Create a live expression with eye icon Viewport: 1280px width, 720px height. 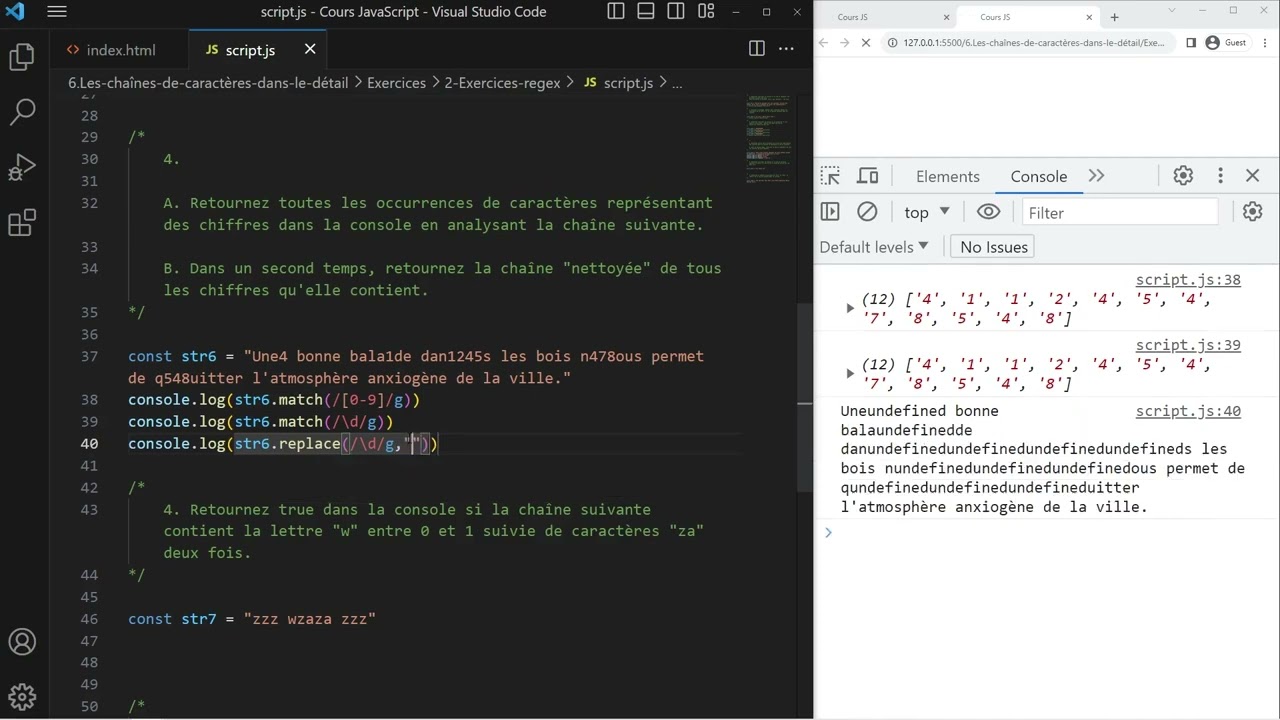pyautogui.click(x=988, y=212)
